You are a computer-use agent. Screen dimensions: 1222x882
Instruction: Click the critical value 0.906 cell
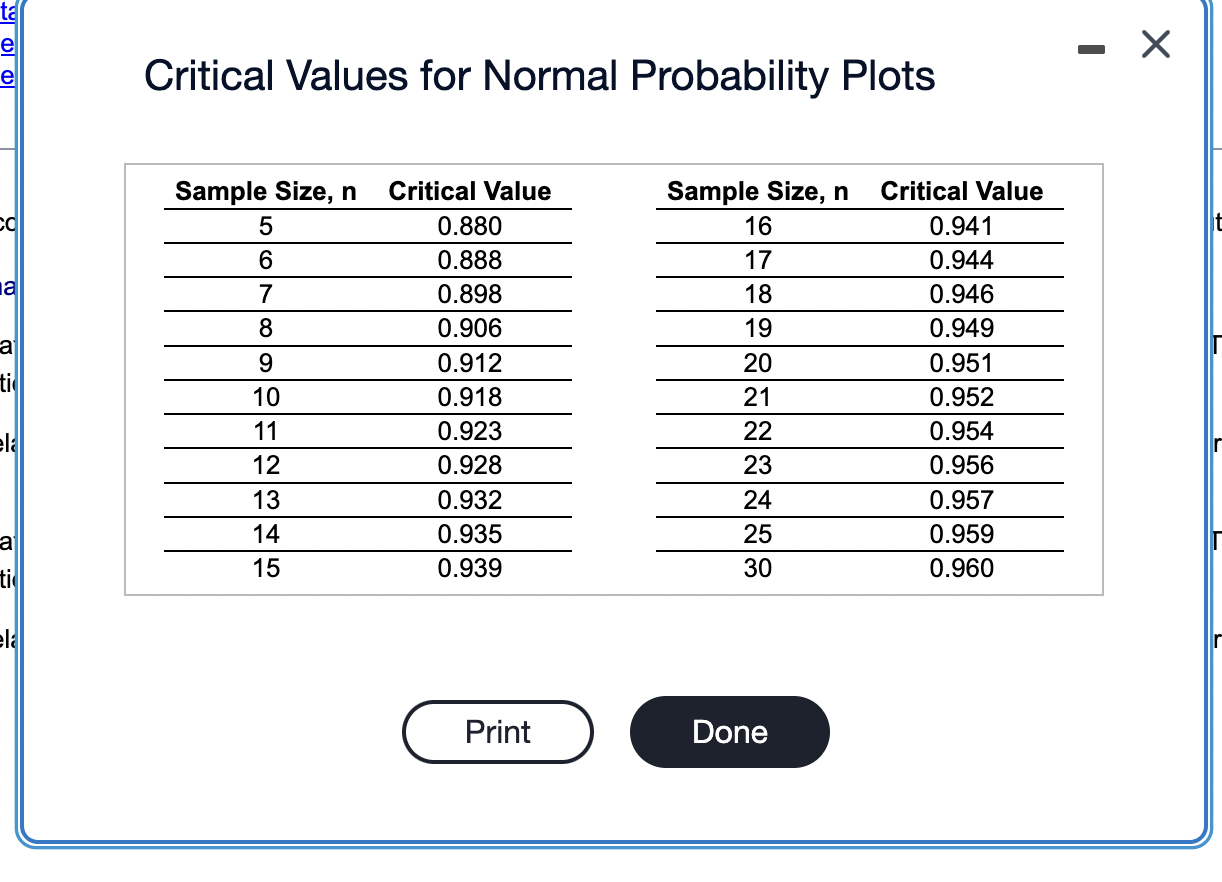pyautogui.click(x=470, y=329)
